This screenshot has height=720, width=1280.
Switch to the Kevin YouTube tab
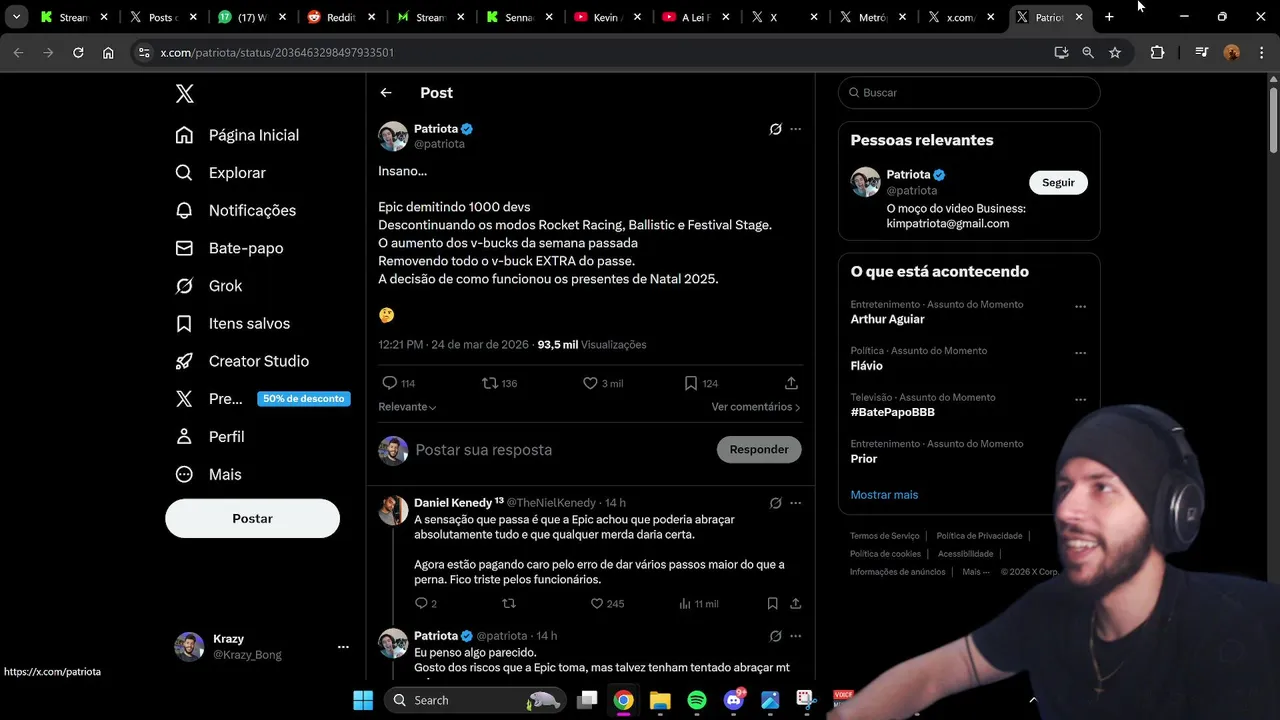pyautogui.click(x=607, y=17)
